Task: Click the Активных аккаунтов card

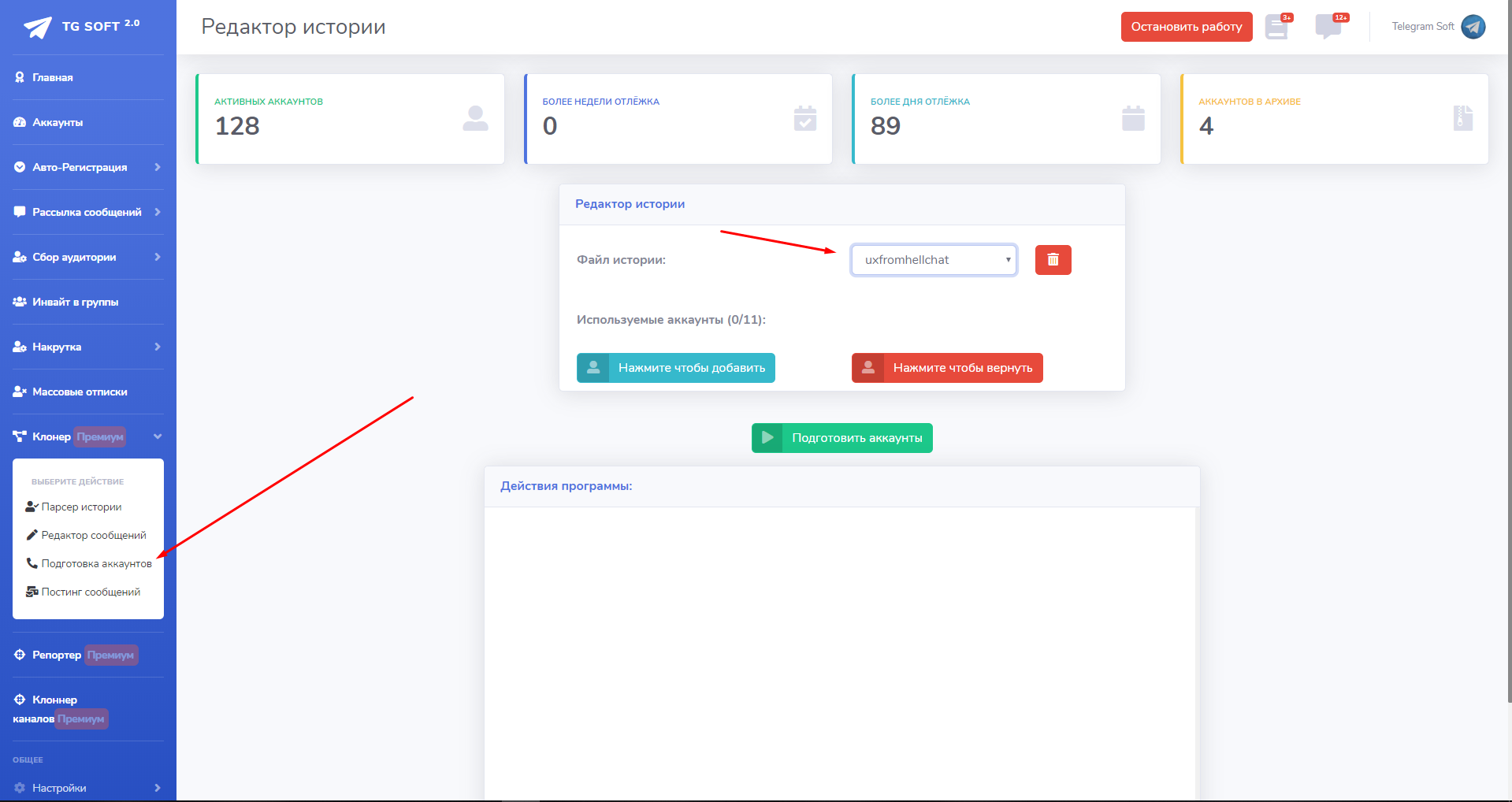Action: 350,119
